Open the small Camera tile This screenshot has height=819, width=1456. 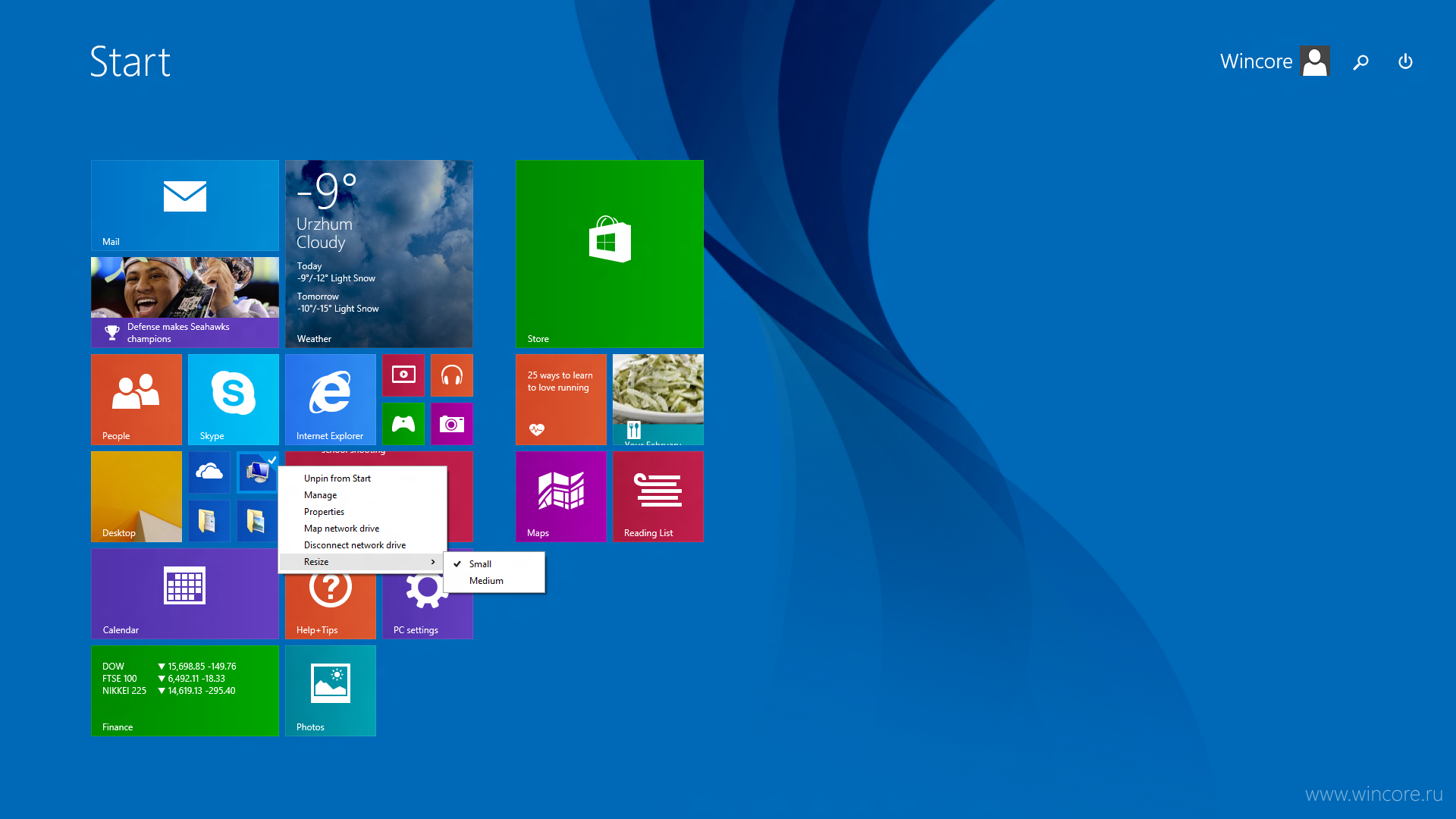click(x=452, y=424)
